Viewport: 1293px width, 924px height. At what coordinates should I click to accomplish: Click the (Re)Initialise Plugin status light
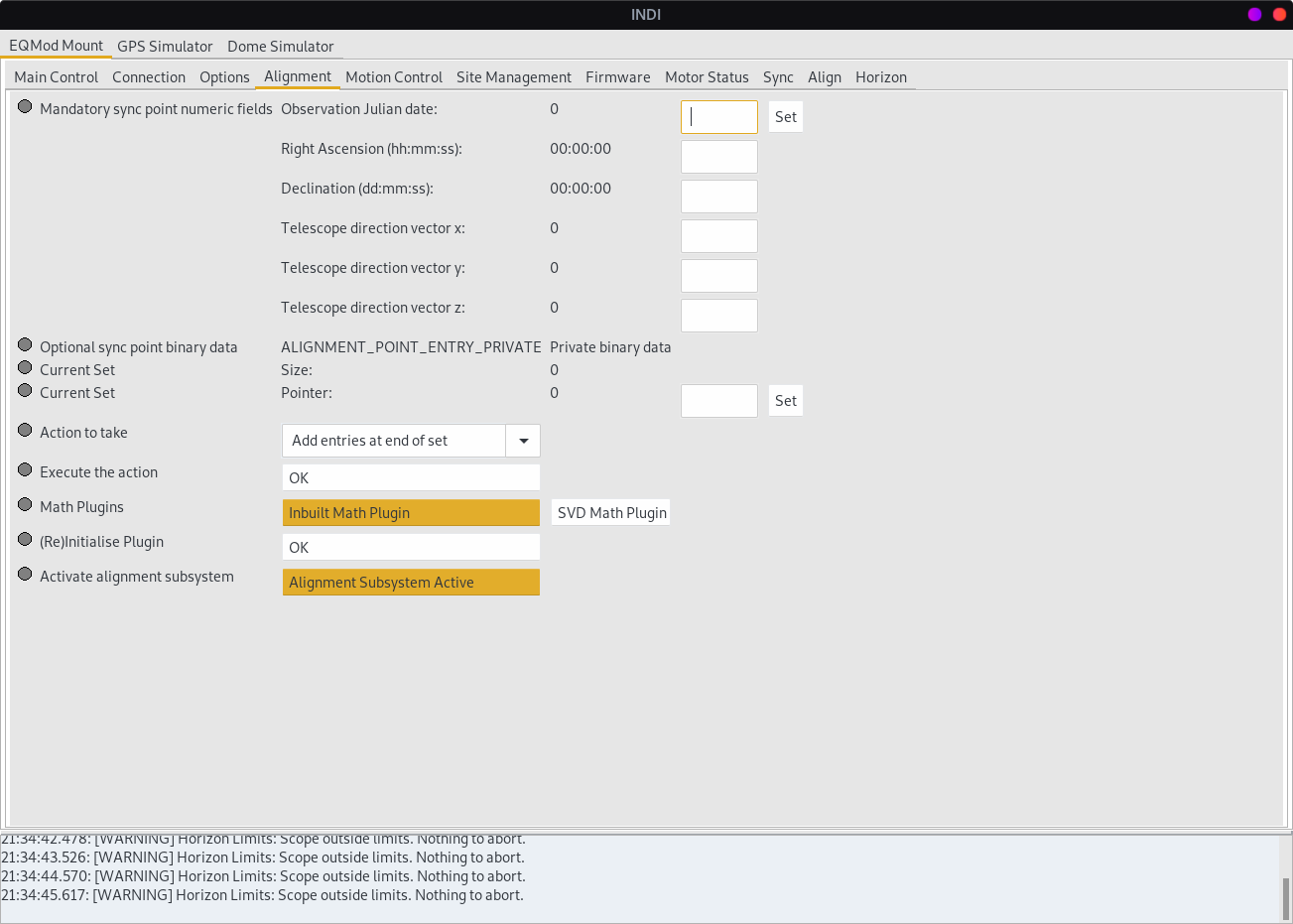[x=25, y=539]
